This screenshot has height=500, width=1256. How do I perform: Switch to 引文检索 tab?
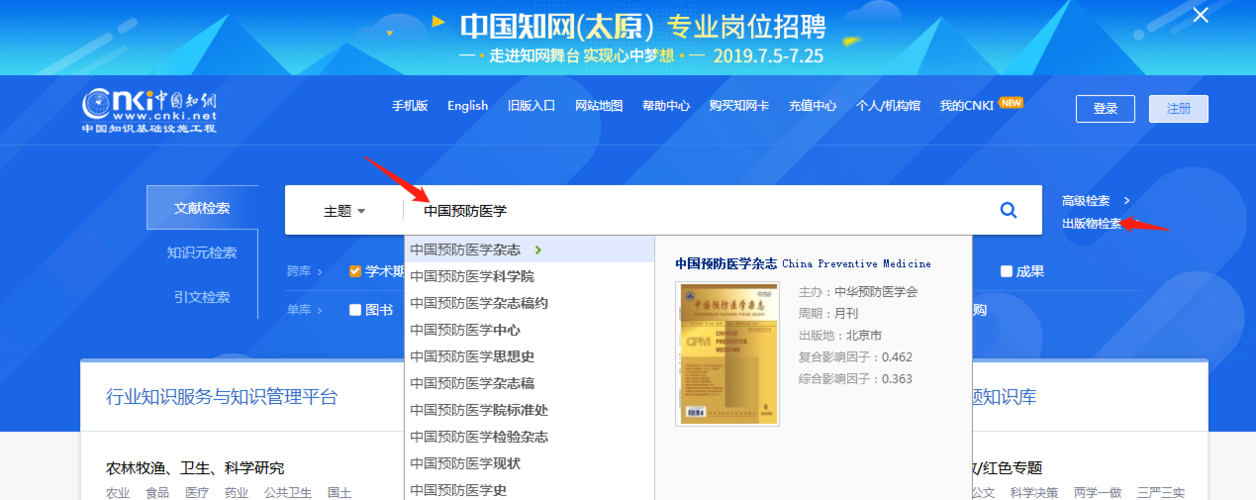tap(202, 297)
